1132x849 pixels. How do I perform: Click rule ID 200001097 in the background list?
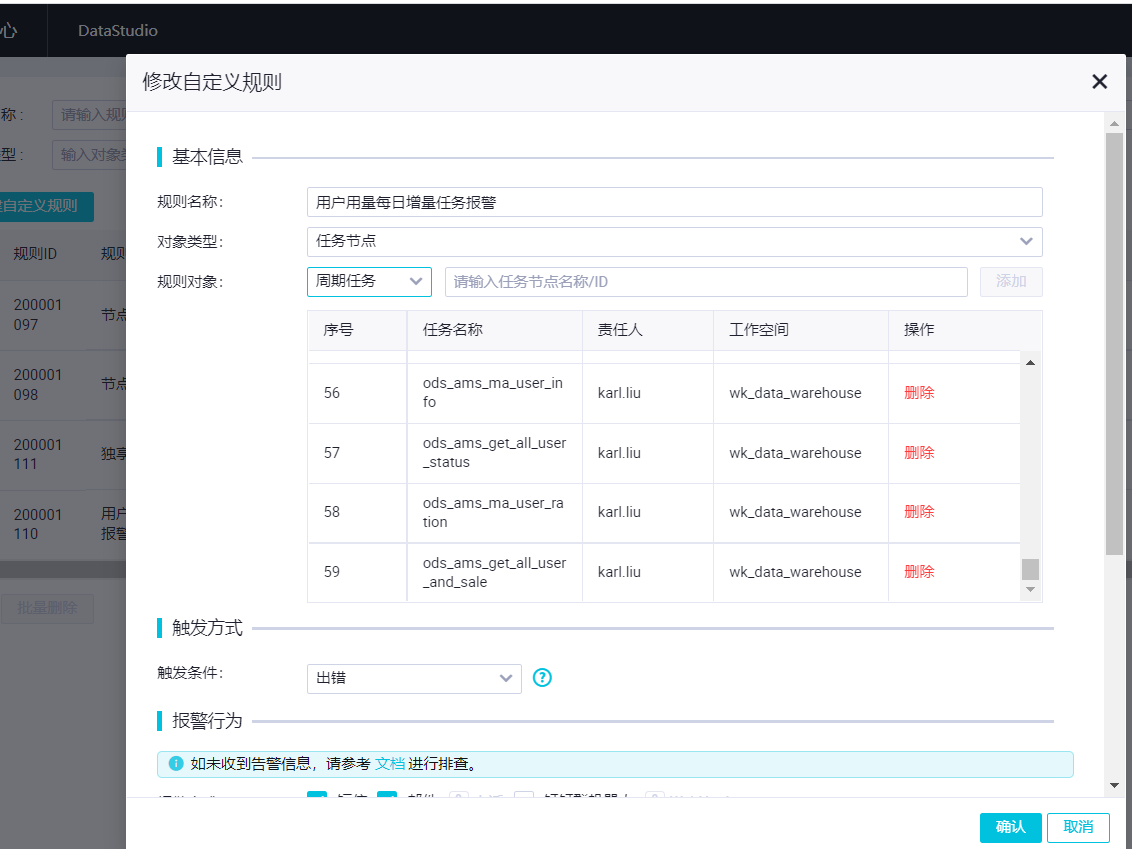pyautogui.click(x=38, y=315)
